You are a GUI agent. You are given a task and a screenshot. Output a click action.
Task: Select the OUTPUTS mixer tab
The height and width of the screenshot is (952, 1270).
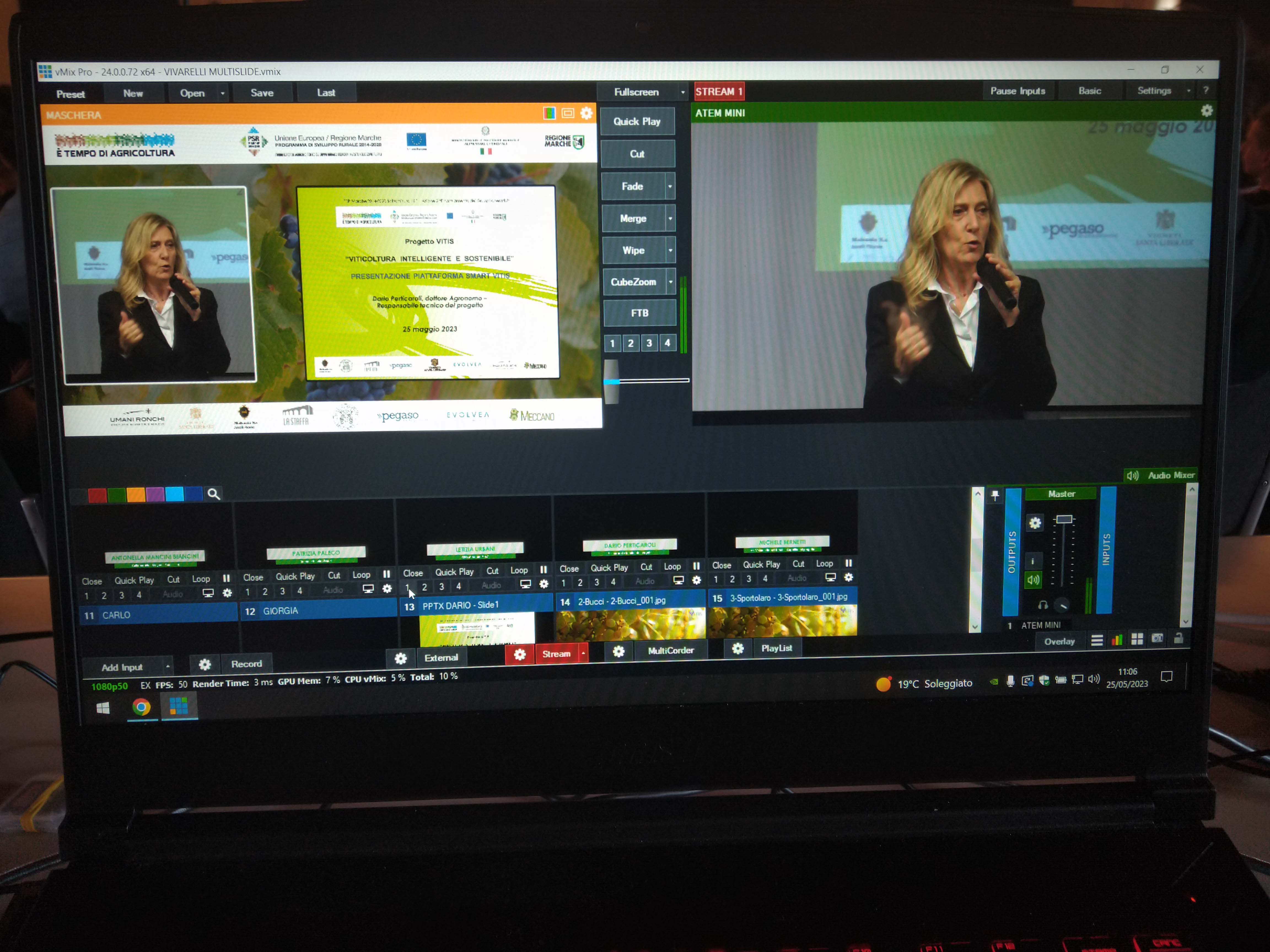click(x=1012, y=552)
